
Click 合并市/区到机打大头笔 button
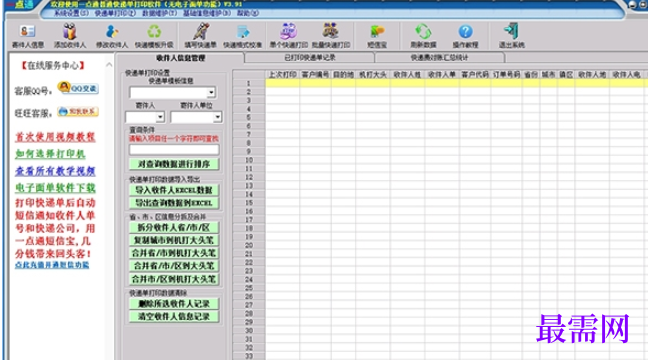coord(174,279)
